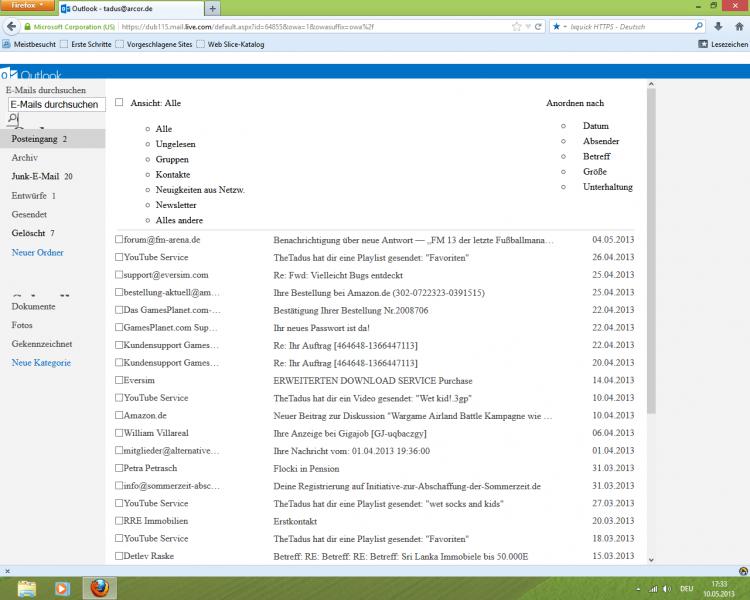Close the add-on bar with the x
The image size is (750, 600).
pos(7,571)
